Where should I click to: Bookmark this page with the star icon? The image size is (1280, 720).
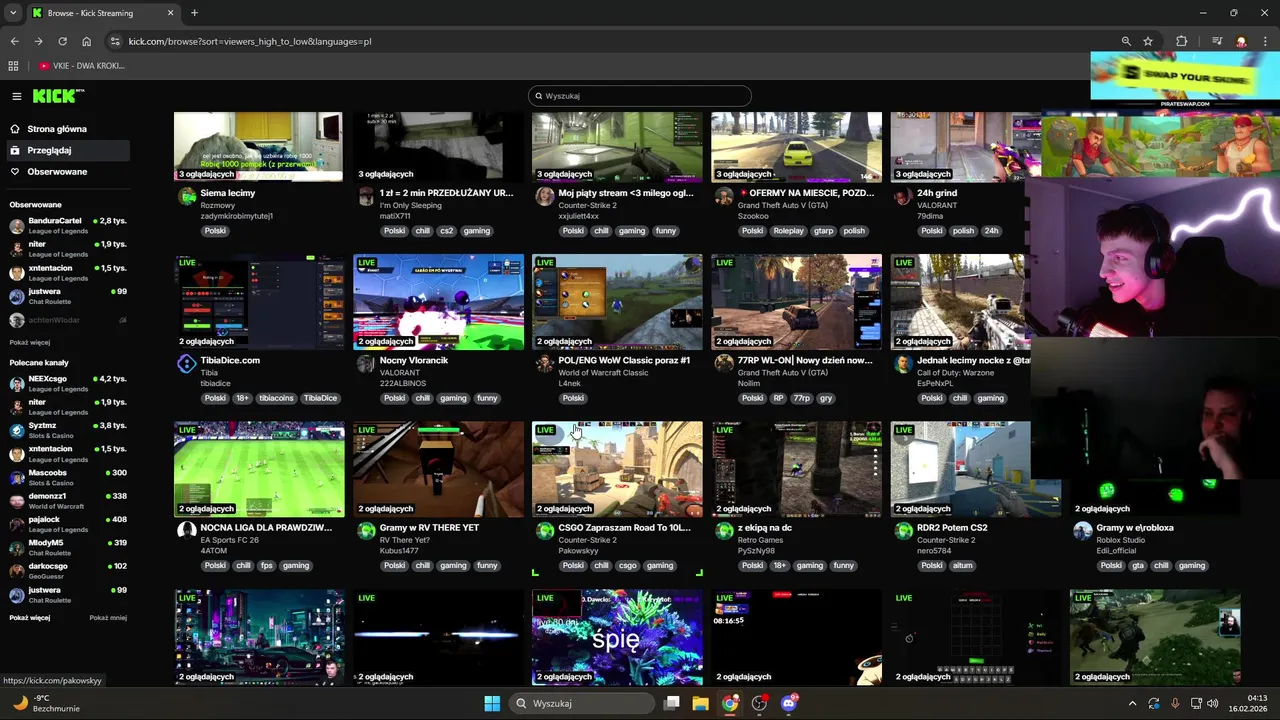click(1148, 41)
